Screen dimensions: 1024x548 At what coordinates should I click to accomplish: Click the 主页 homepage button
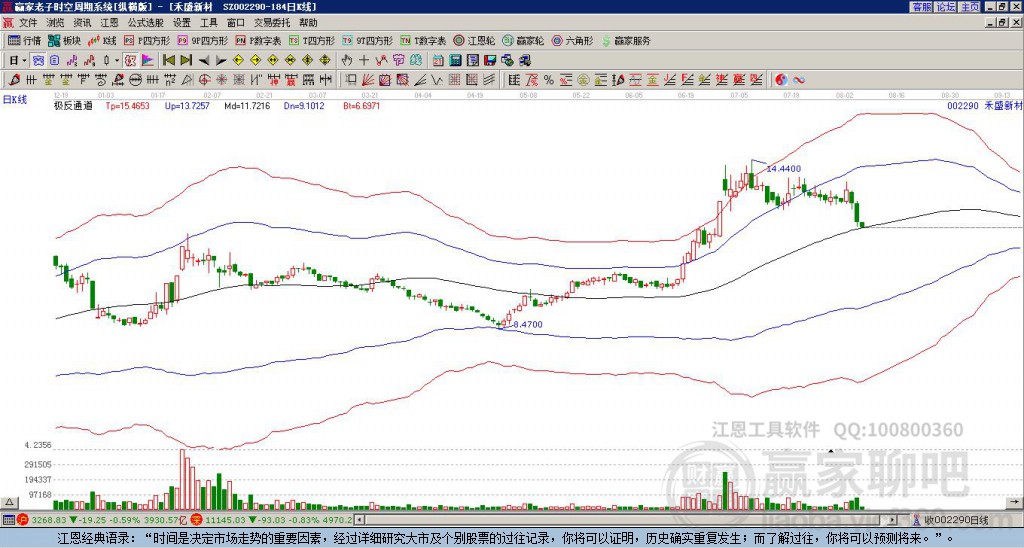(x=970, y=7)
